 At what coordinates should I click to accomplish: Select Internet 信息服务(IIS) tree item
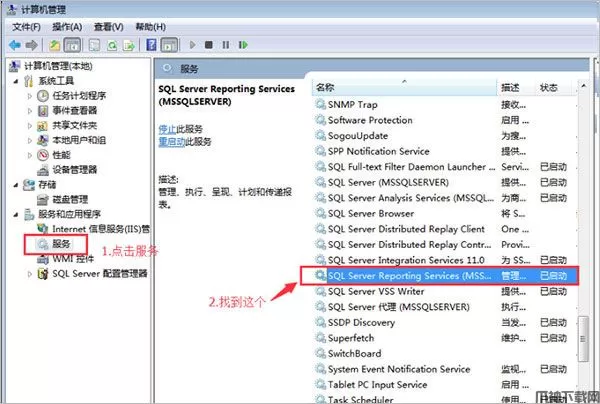point(101,229)
